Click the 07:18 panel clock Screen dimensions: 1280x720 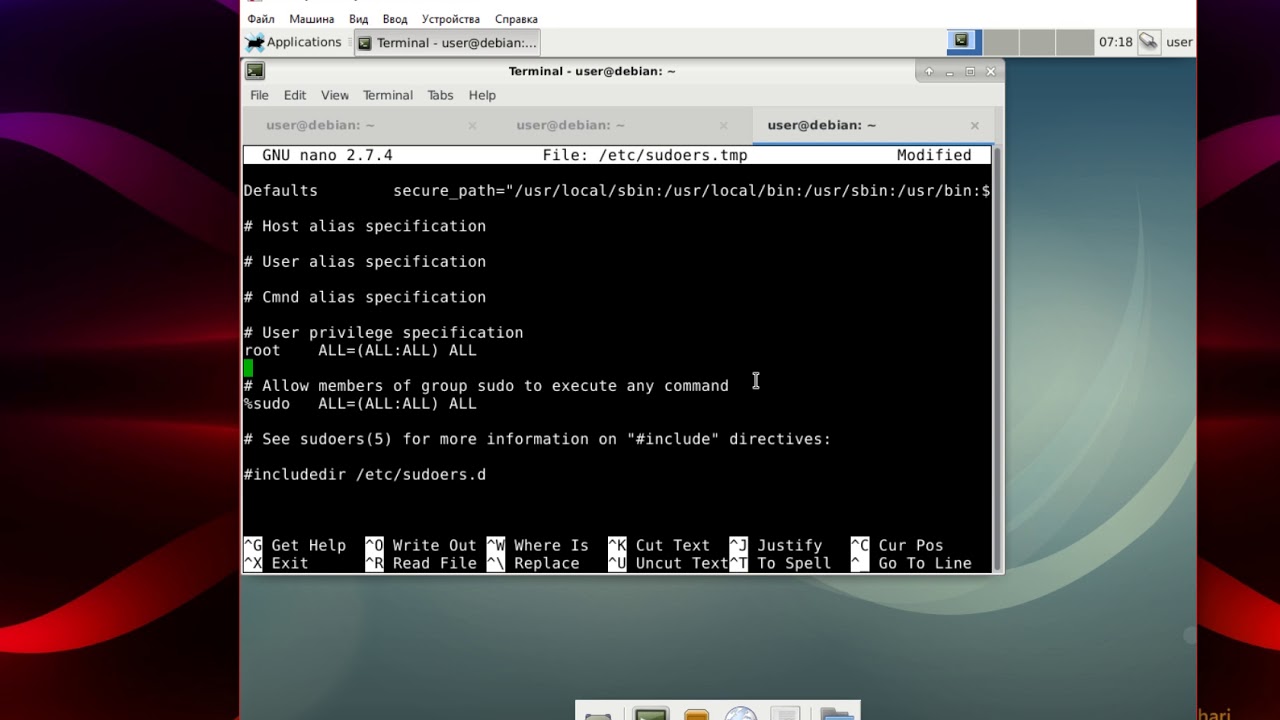pos(1115,42)
